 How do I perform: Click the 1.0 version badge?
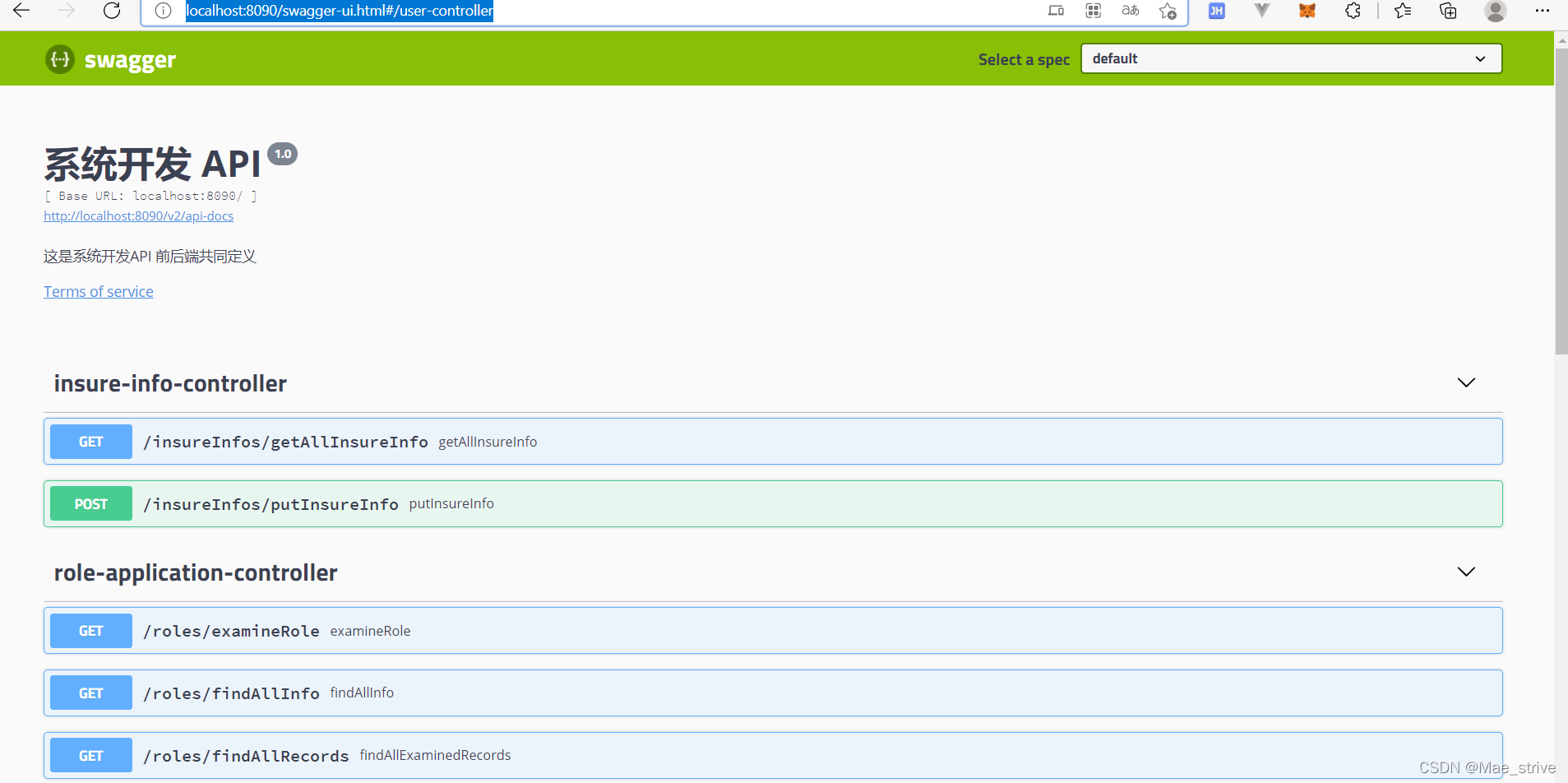[283, 154]
